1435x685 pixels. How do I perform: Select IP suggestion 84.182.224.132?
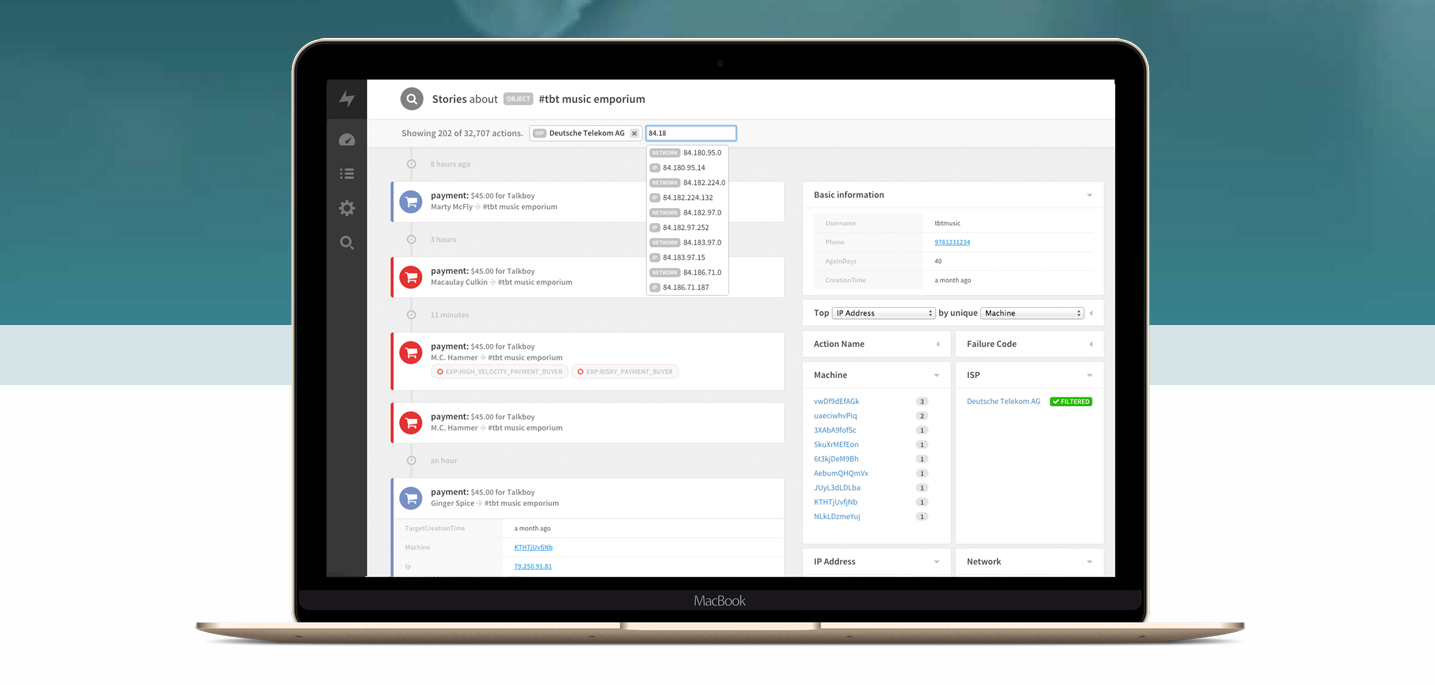pos(688,198)
